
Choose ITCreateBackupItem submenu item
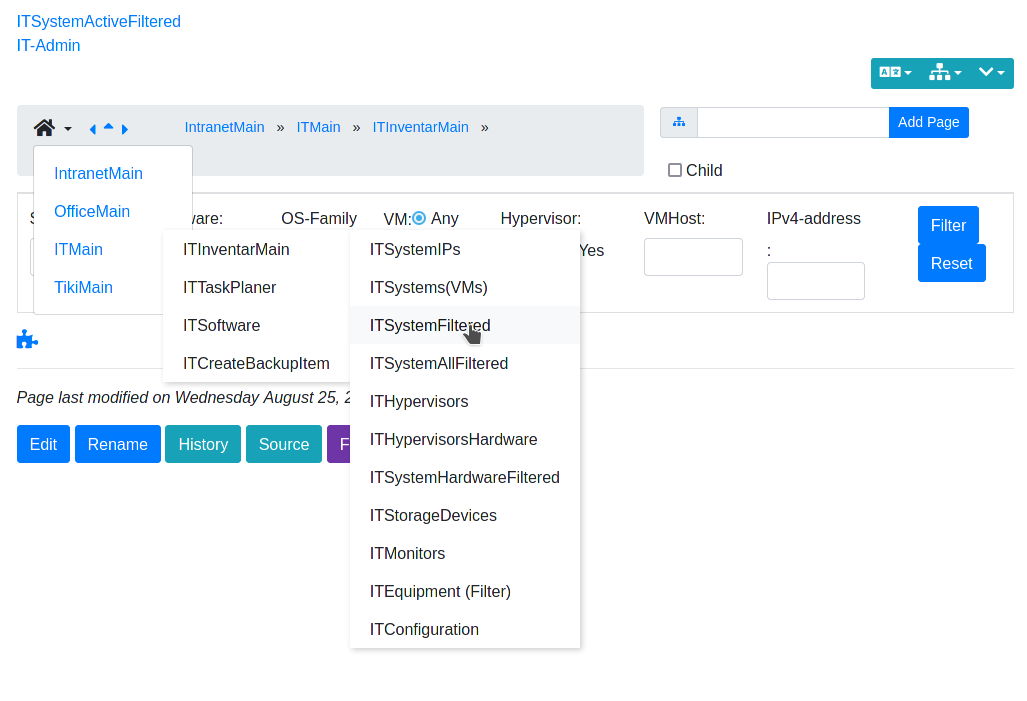click(x=257, y=364)
